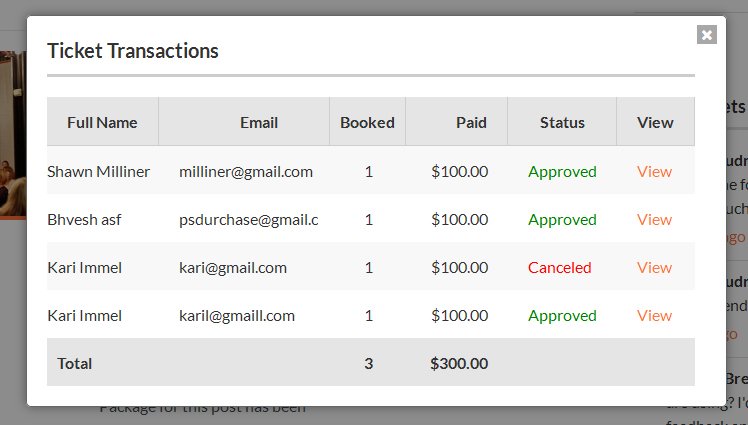Screen dimensions: 748x425
Task: Click the Total row label
Action: click(x=74, y=363)
